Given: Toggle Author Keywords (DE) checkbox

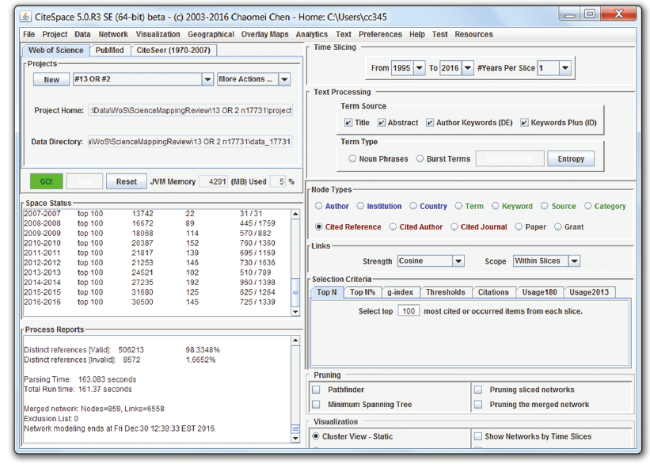Looking at the screenshot, I should (x=430, y=123).
